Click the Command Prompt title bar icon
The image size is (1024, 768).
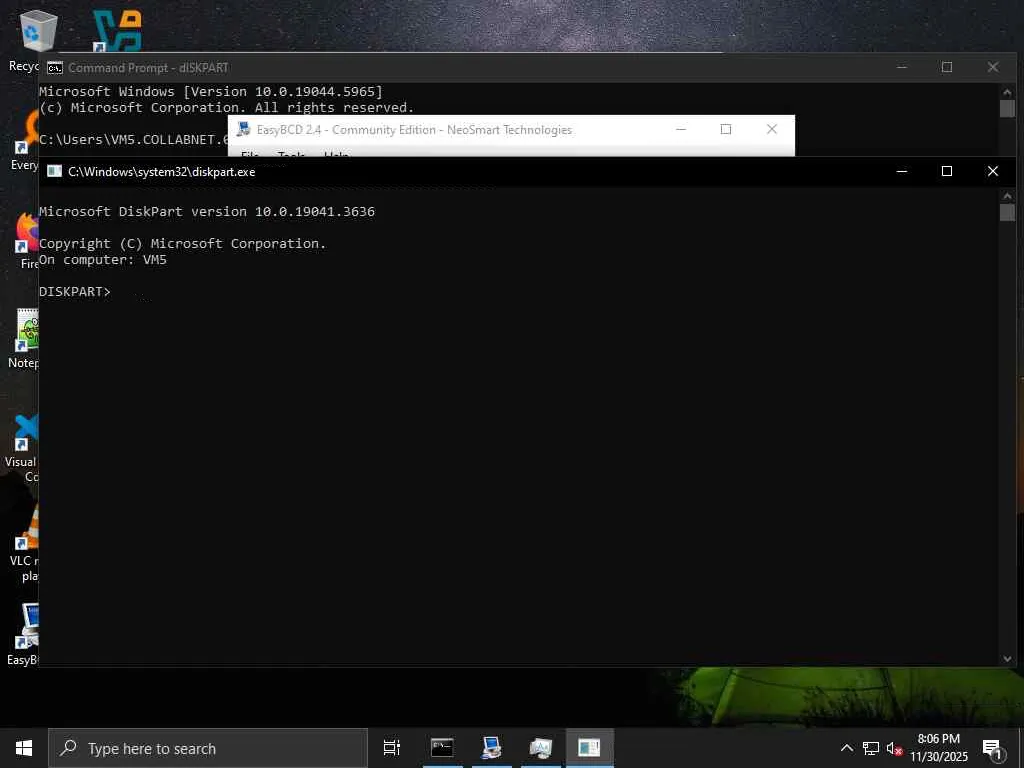click(x=55, y=68)
